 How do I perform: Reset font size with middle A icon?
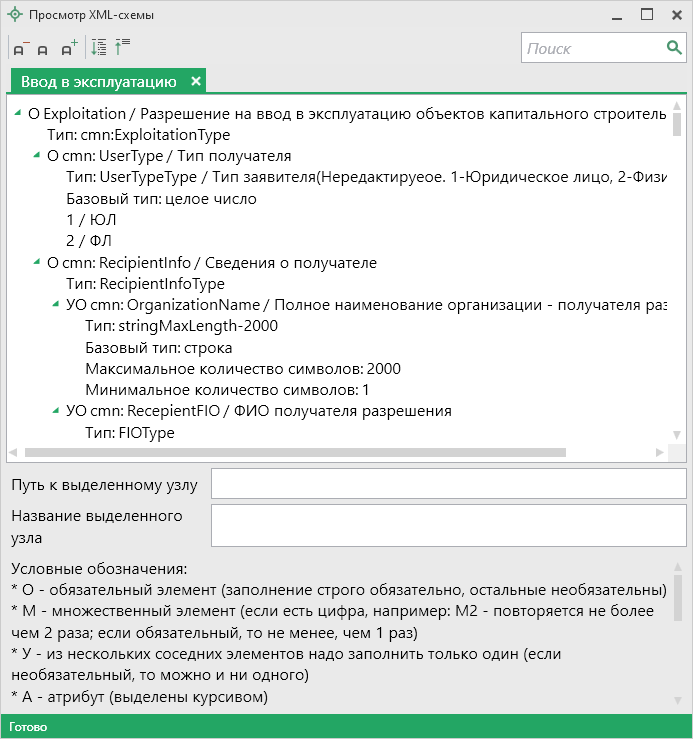43,49
